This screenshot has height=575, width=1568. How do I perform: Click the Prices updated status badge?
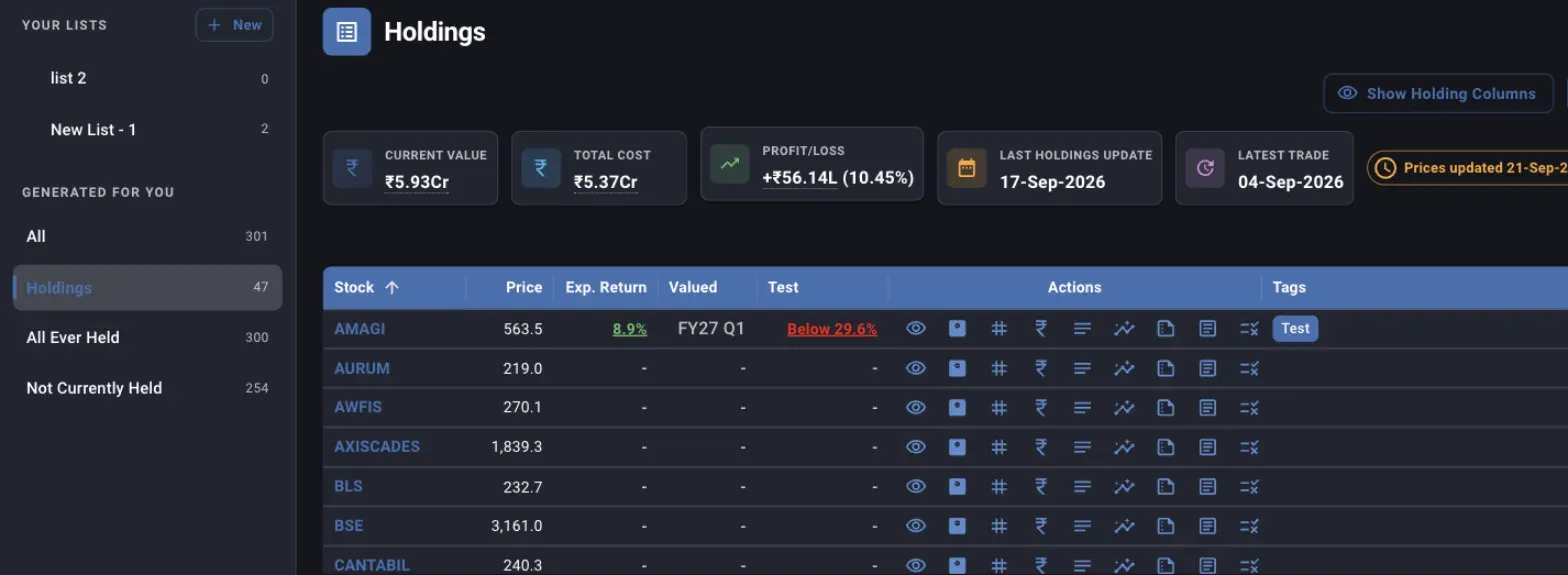tap(1468, 168)
